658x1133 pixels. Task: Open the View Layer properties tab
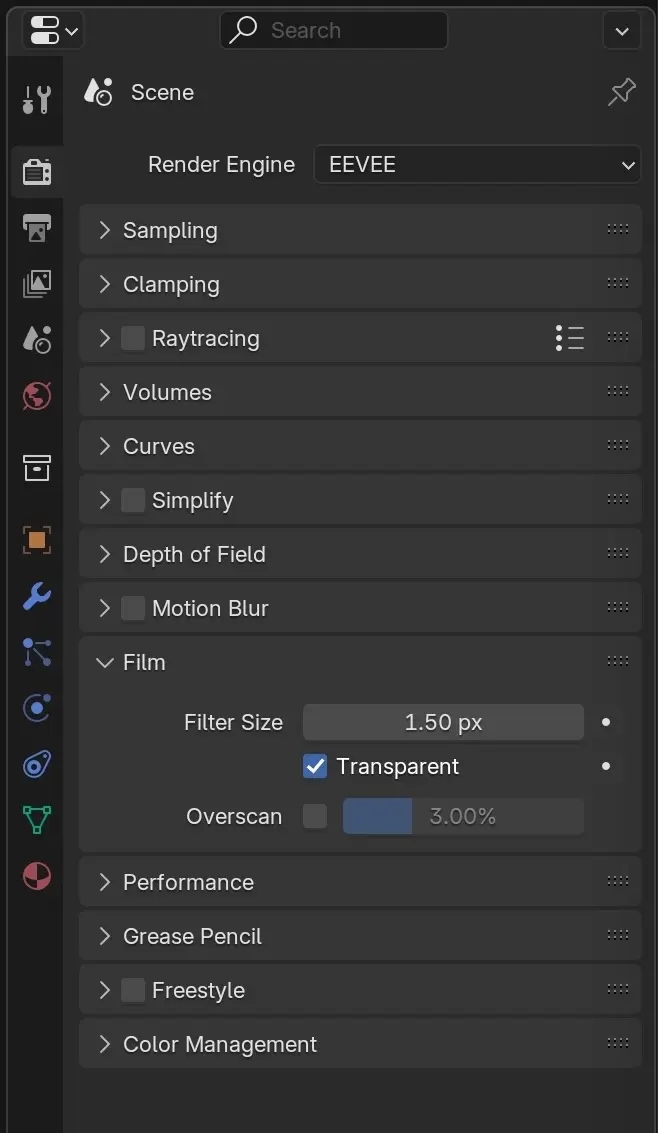(37, 283)
